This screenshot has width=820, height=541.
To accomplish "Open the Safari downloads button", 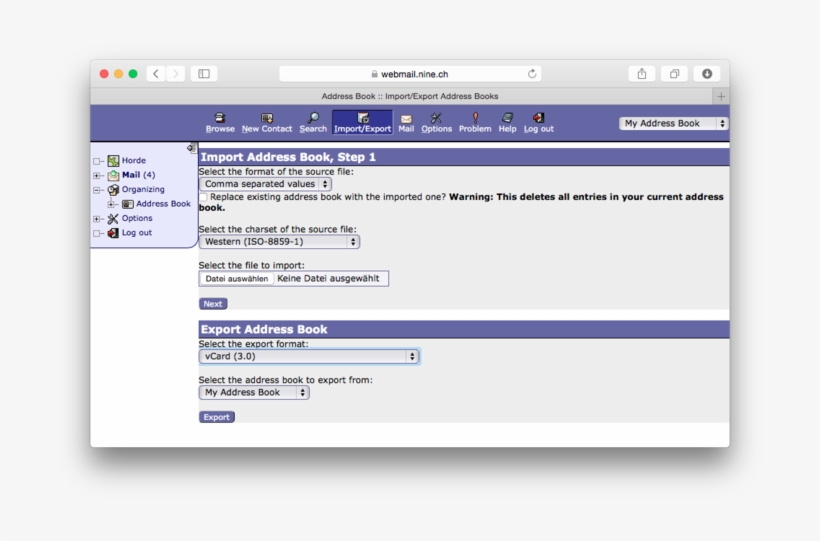I will pyautogui.click(x=707, y=74).
